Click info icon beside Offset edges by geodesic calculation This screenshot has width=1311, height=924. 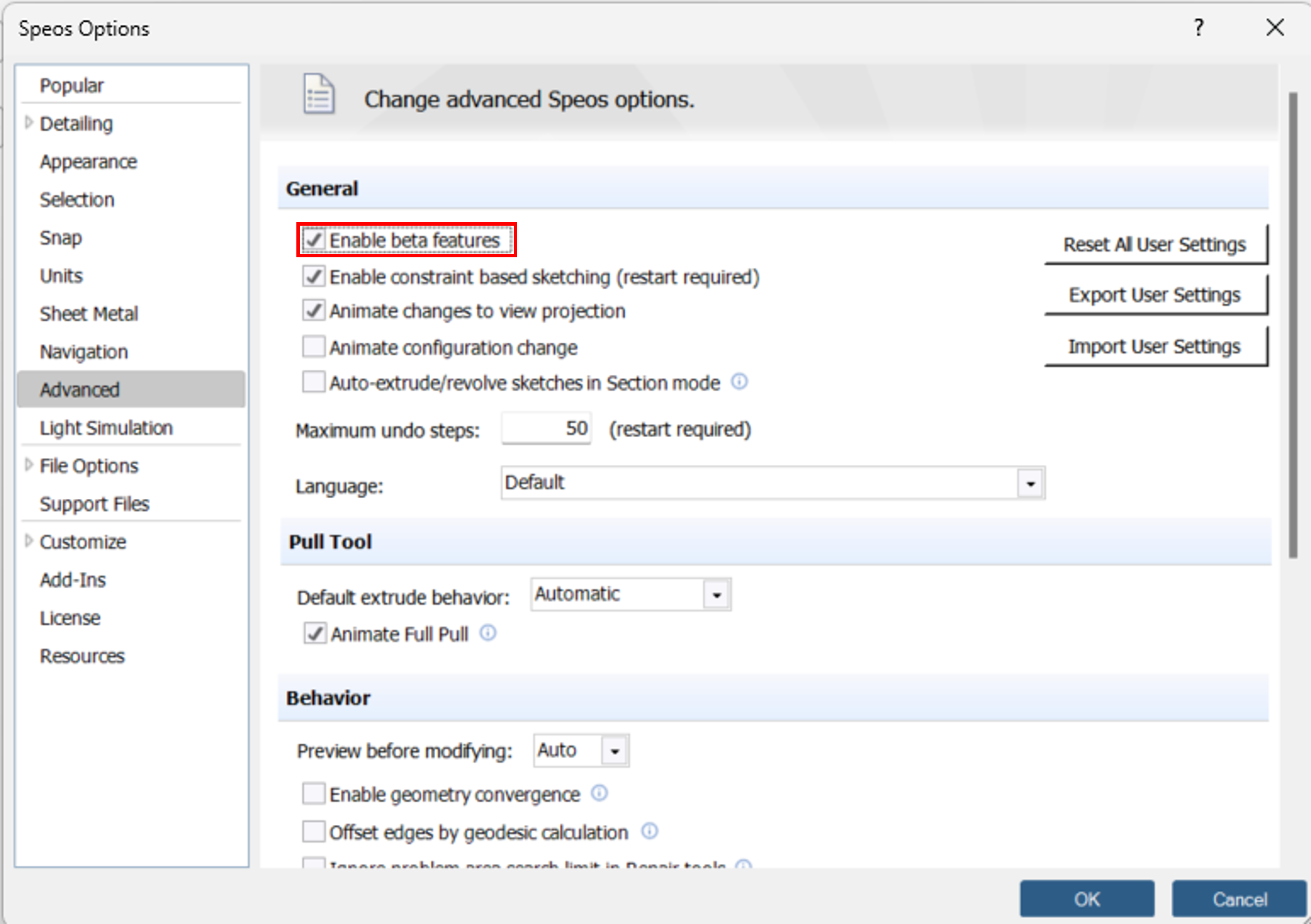pyautogui.click(x=650, y=831)
